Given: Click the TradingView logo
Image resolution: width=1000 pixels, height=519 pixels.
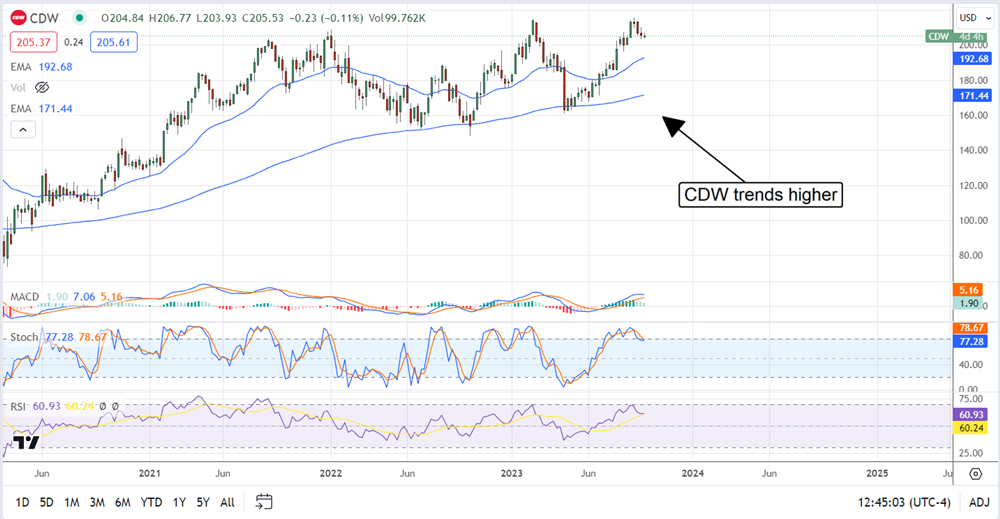Looking at the screenshot, I should 27,441.
